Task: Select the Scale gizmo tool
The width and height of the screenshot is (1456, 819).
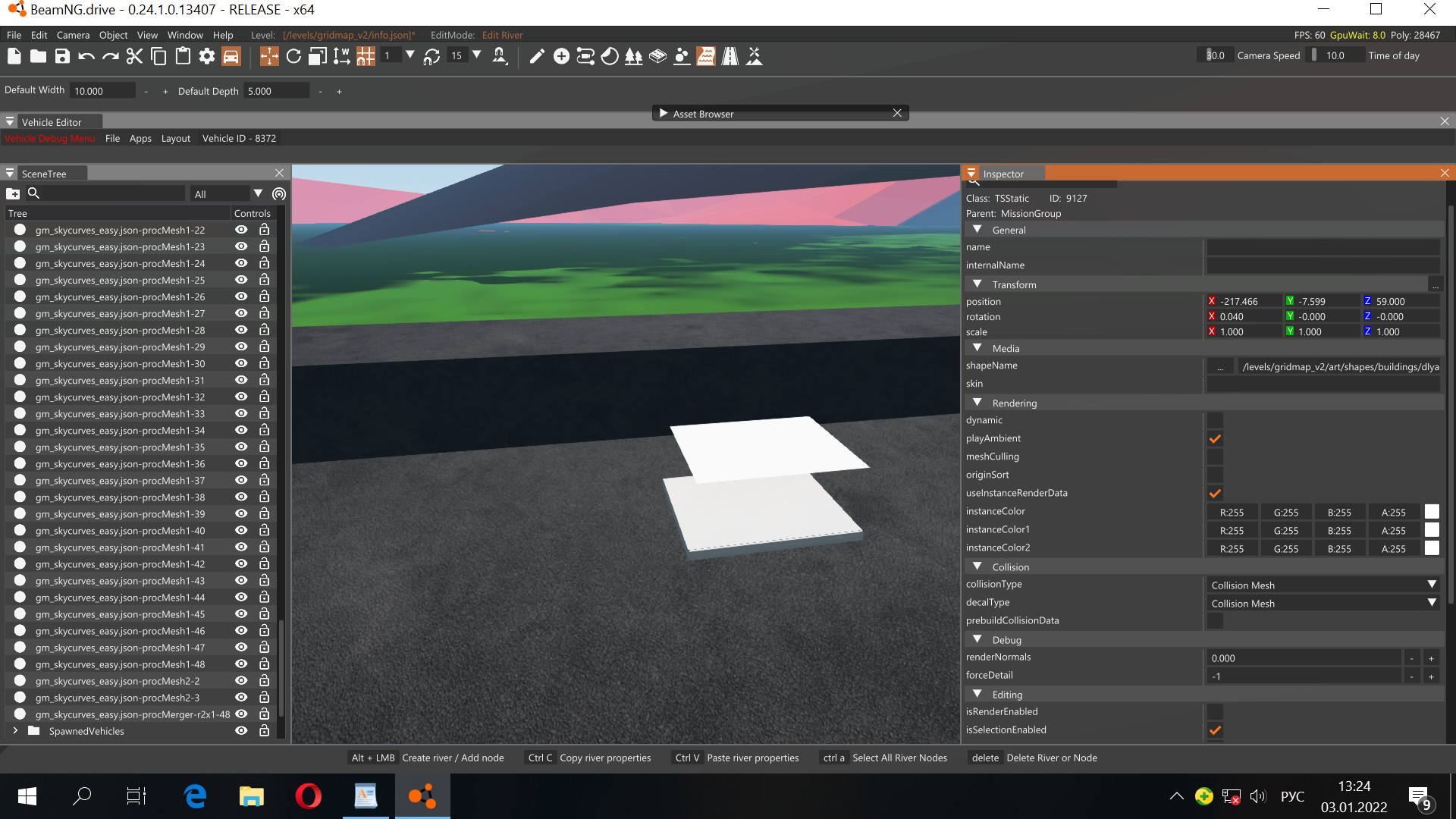Action: pos(318,56)
